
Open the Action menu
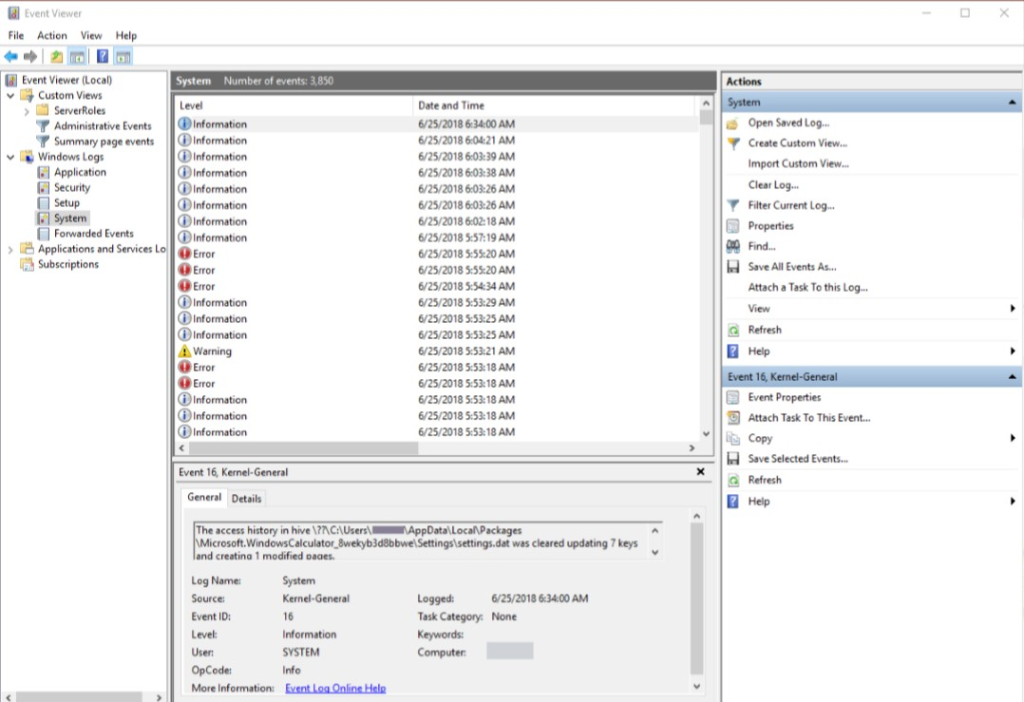pos(52,35)
